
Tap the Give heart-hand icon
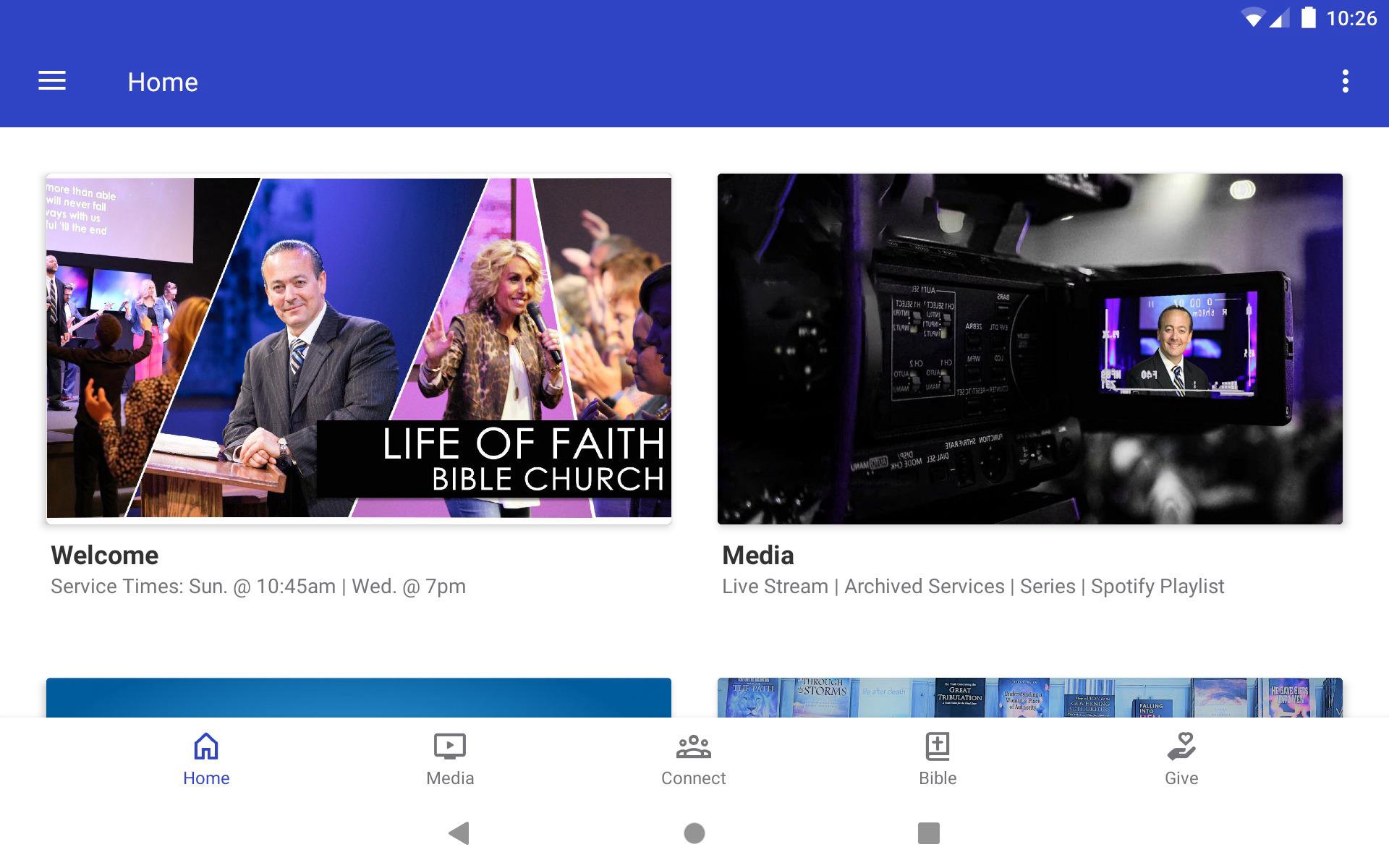pyautogui.click(x=1181, y=746)
